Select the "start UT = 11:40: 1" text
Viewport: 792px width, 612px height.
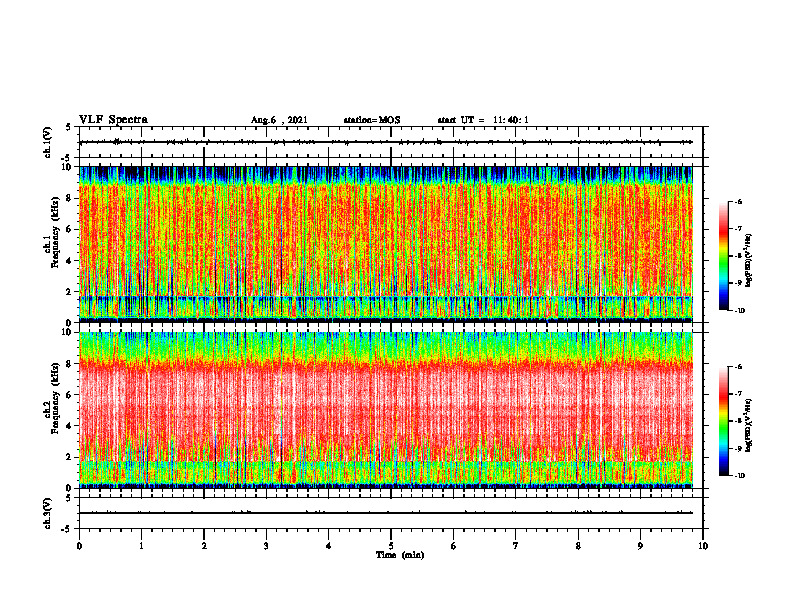pyautogui.click(x=483, y=120)
